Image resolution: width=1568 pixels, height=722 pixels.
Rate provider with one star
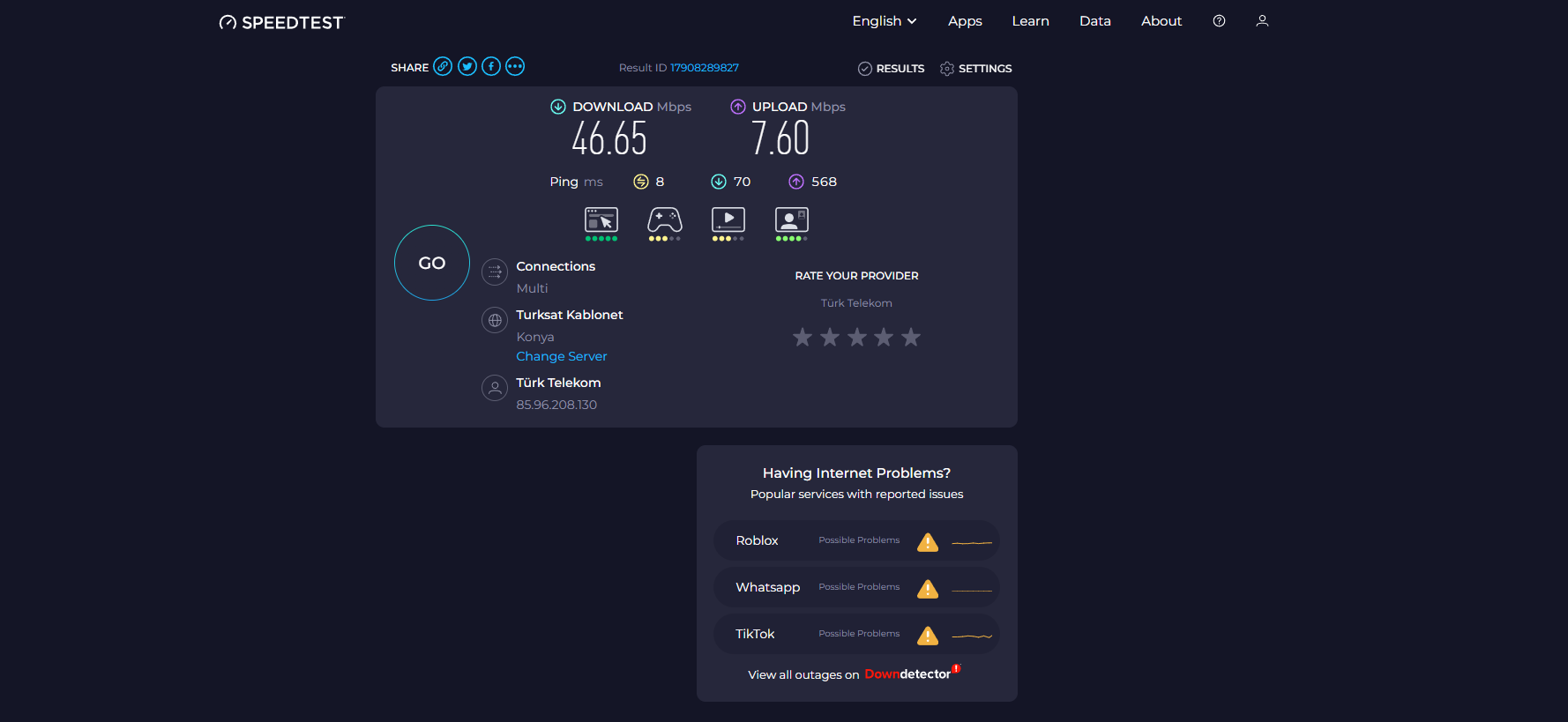click(x=803, y=337)
